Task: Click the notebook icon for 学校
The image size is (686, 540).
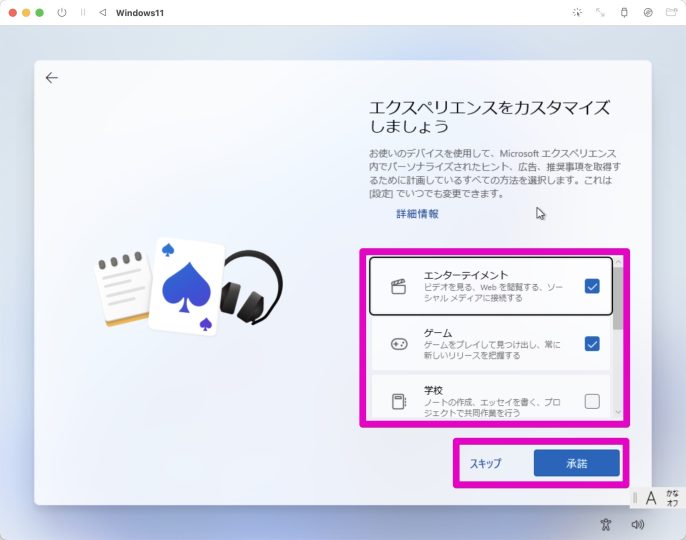Action: (399, 401)
